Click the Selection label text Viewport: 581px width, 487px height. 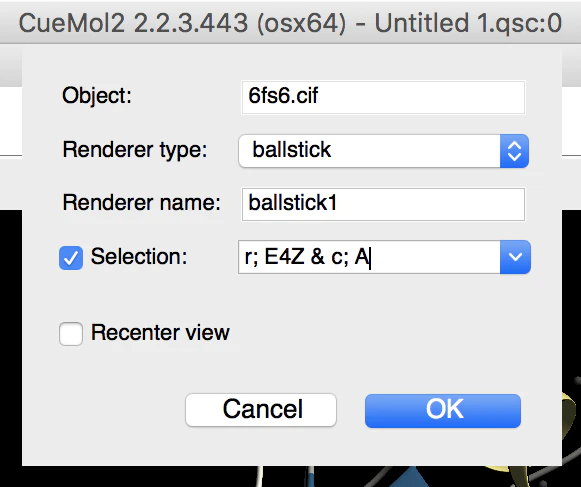139,256
